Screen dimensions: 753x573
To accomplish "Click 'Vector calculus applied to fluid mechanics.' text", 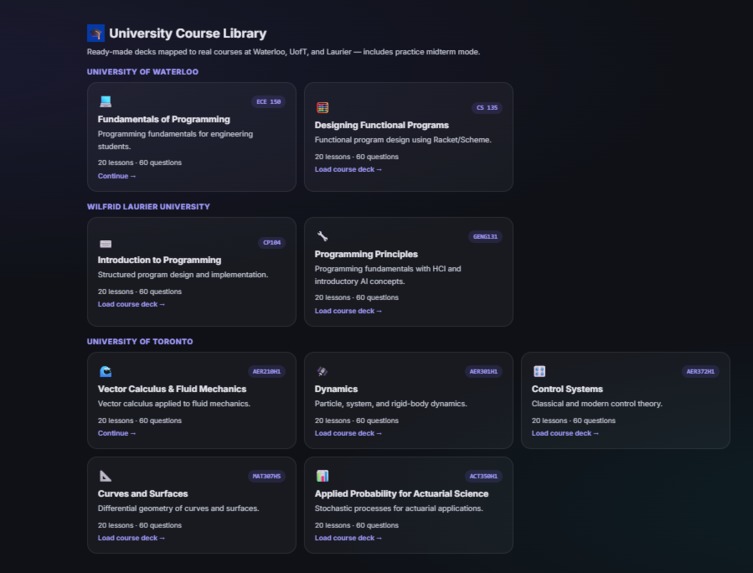I will coord(174,403).
